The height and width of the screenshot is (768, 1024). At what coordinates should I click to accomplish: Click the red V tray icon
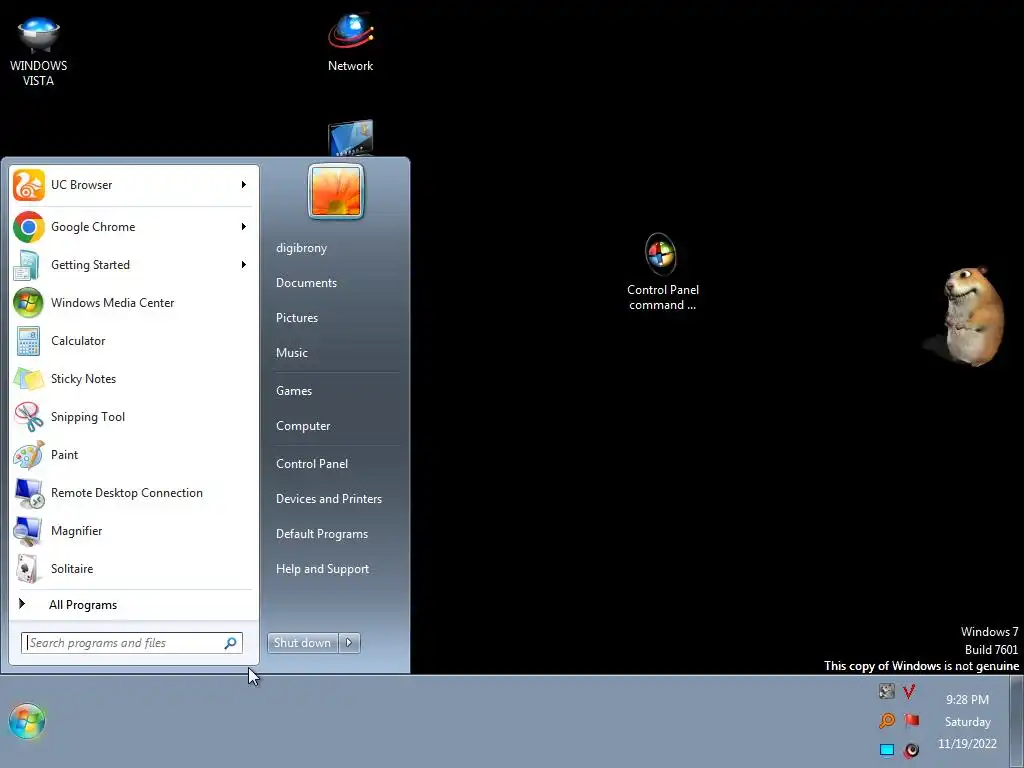pyautogui.click(x=909, y=691)
